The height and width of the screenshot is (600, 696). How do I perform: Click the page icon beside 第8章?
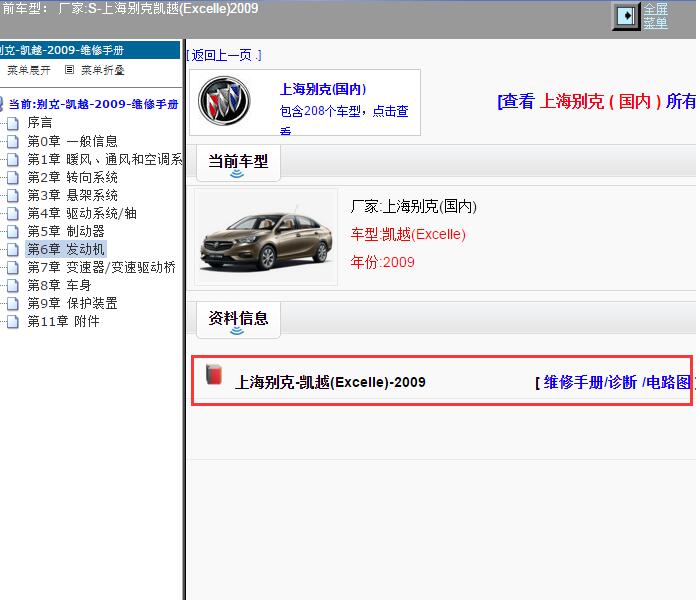13,286
